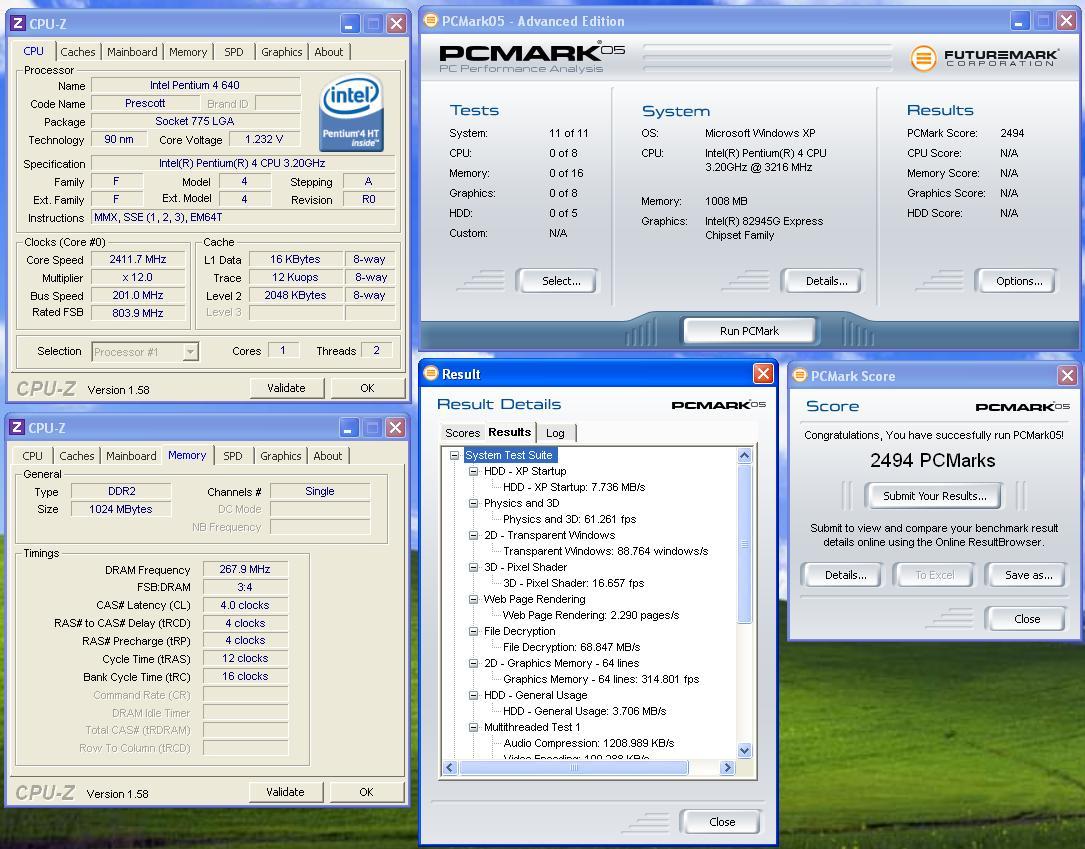
Task: Switch to Scores tab in Result window
Action: [462, 433]
